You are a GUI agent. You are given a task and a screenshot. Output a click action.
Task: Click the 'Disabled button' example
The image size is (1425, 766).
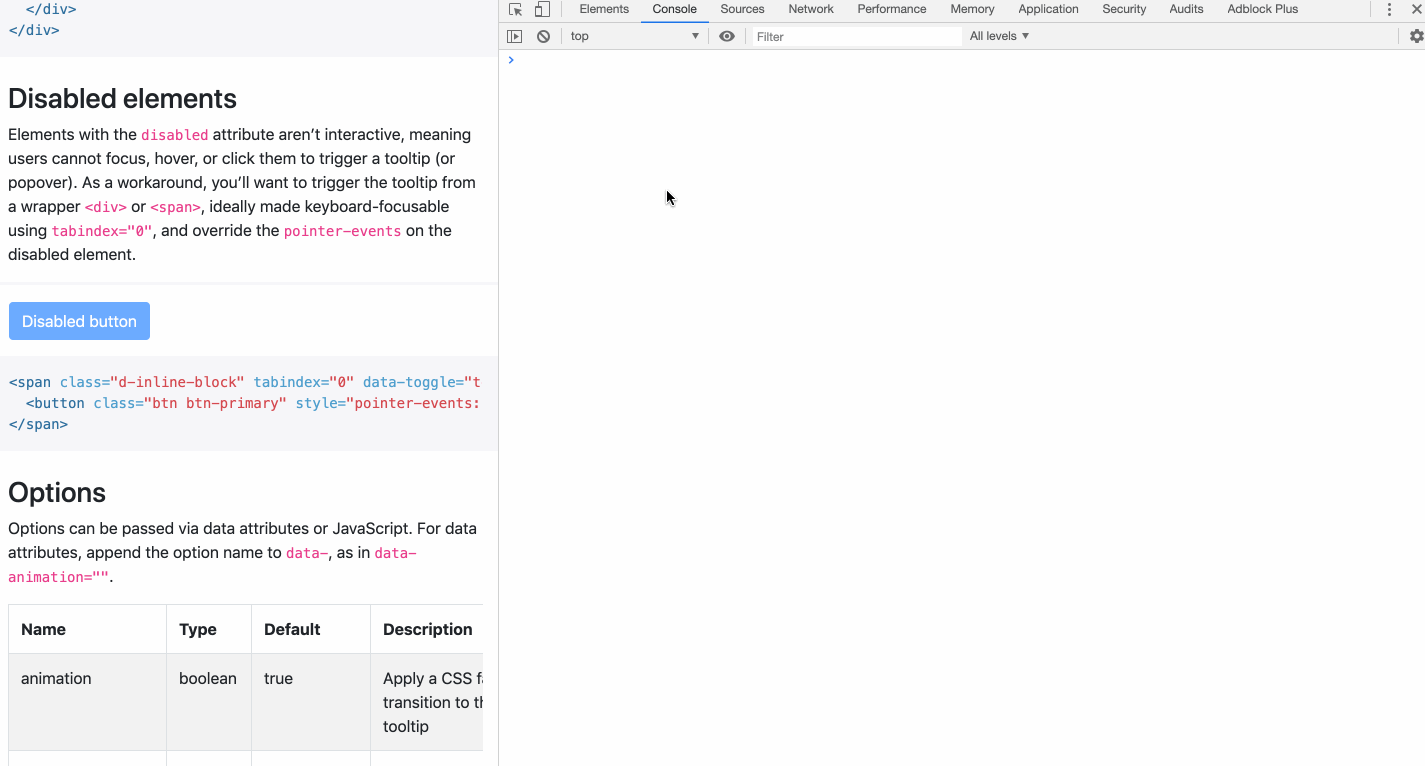click(79, 321)
